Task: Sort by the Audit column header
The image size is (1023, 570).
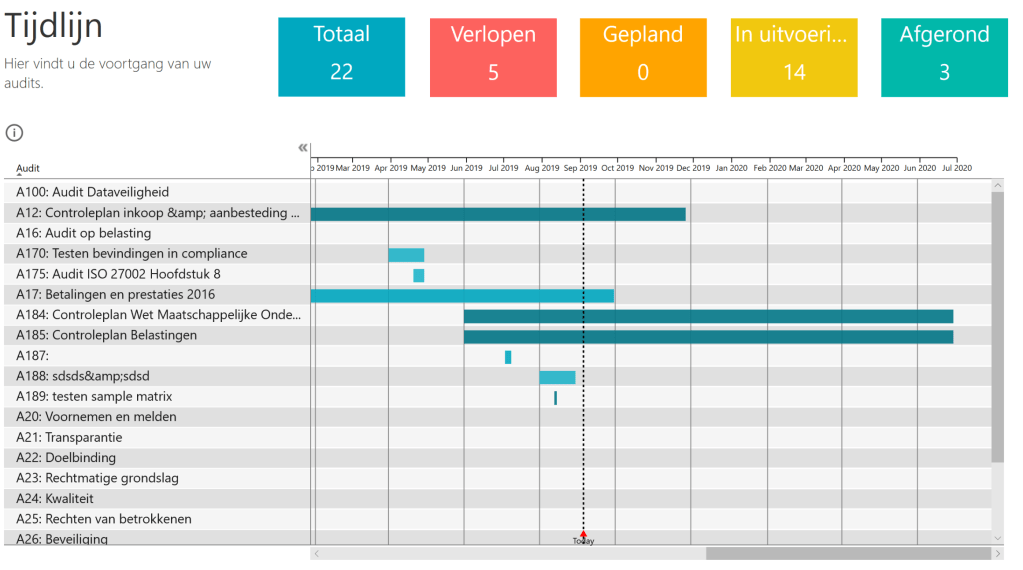Action: [28, 168]
